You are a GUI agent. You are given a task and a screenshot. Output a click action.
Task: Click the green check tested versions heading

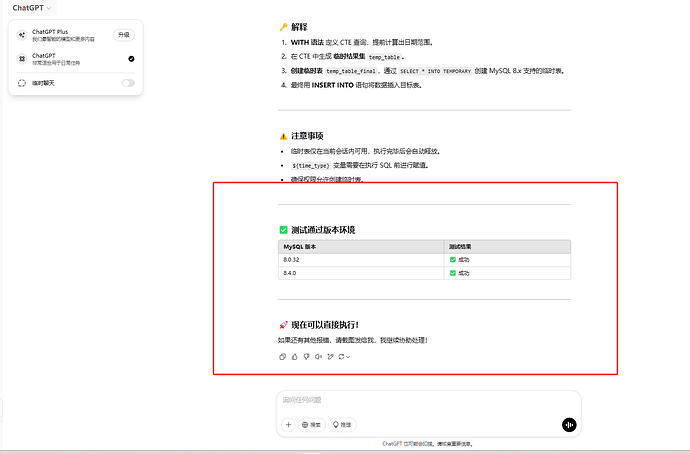pos(317,230)
